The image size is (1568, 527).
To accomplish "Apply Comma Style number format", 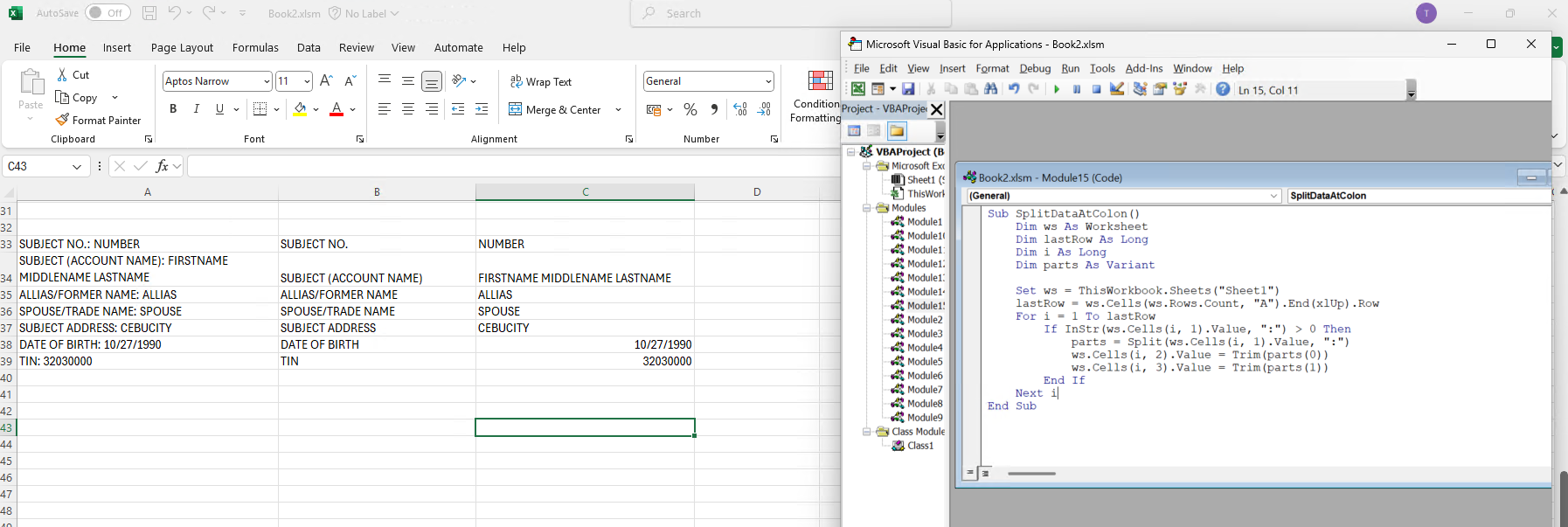I will click(714, 109).
